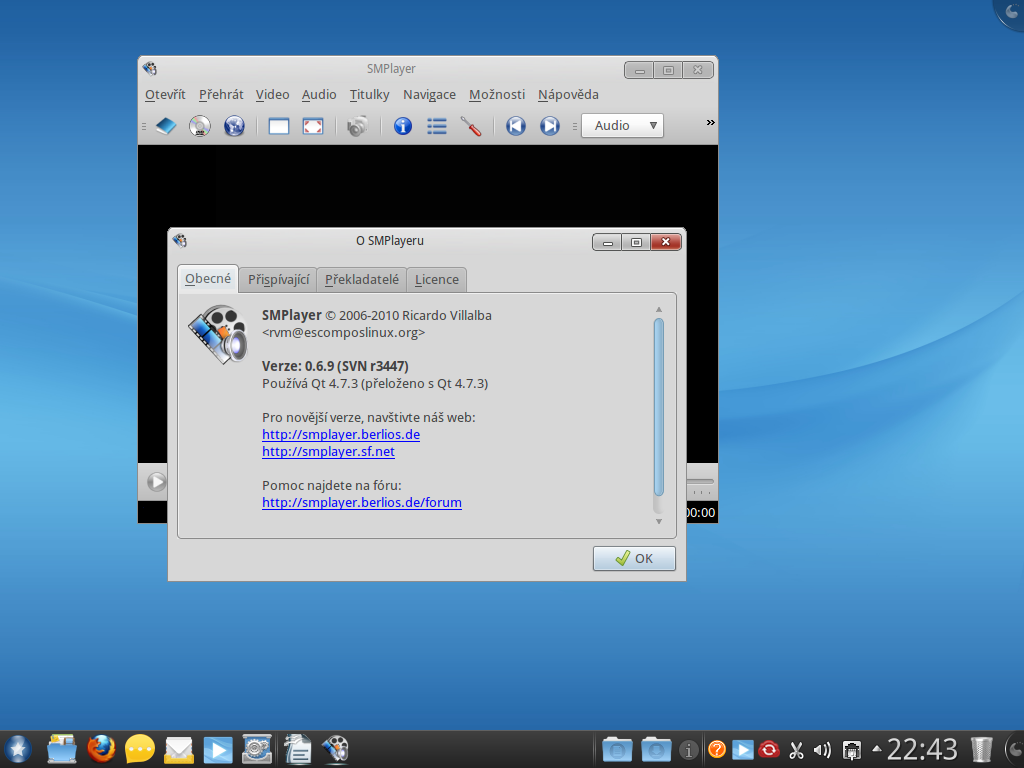Click the play button in SMPlayer window
Screen dimensions: 1024x768
[x=156, y=482]
